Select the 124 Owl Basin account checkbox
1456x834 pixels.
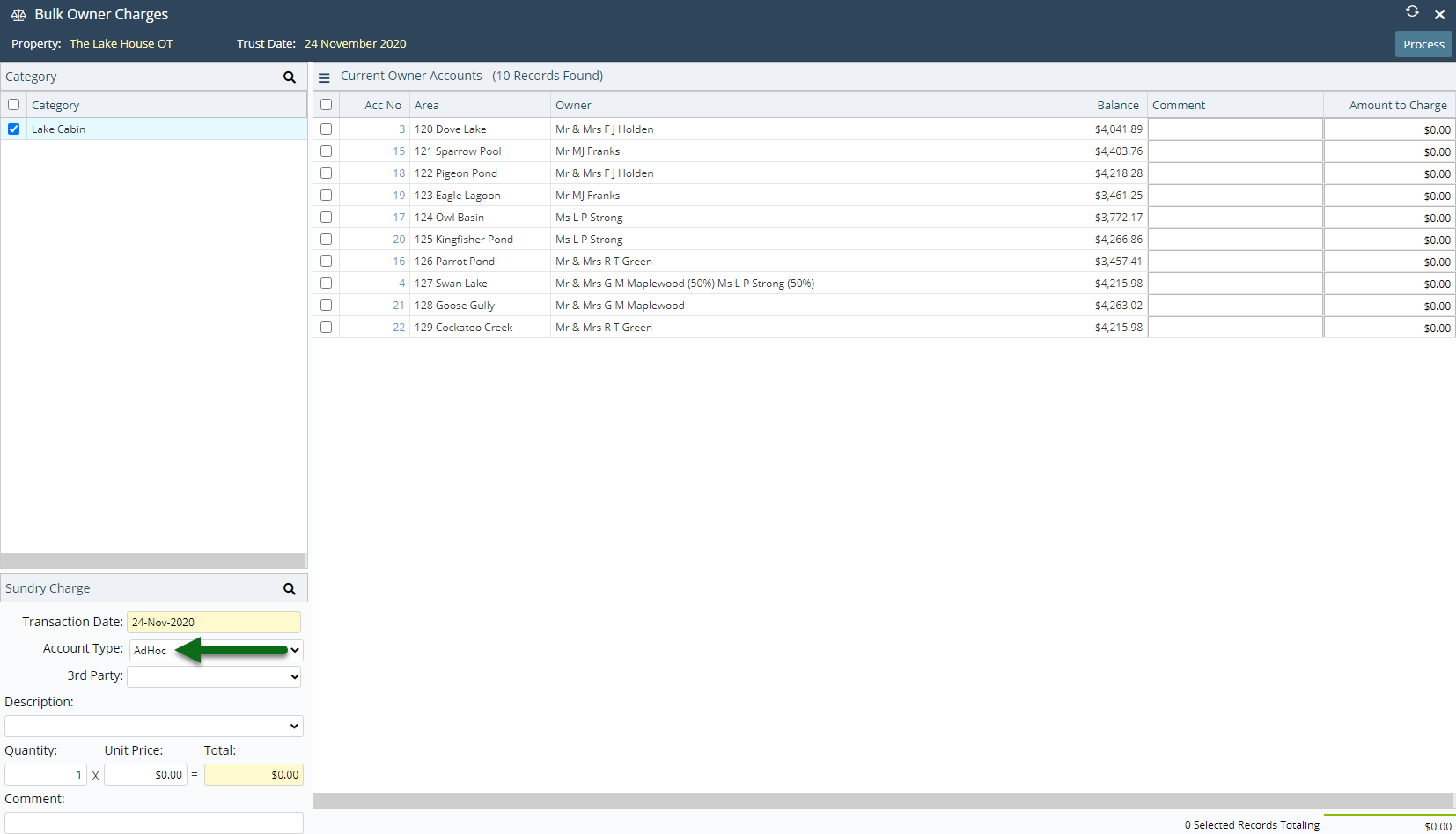tap(326, 217)
